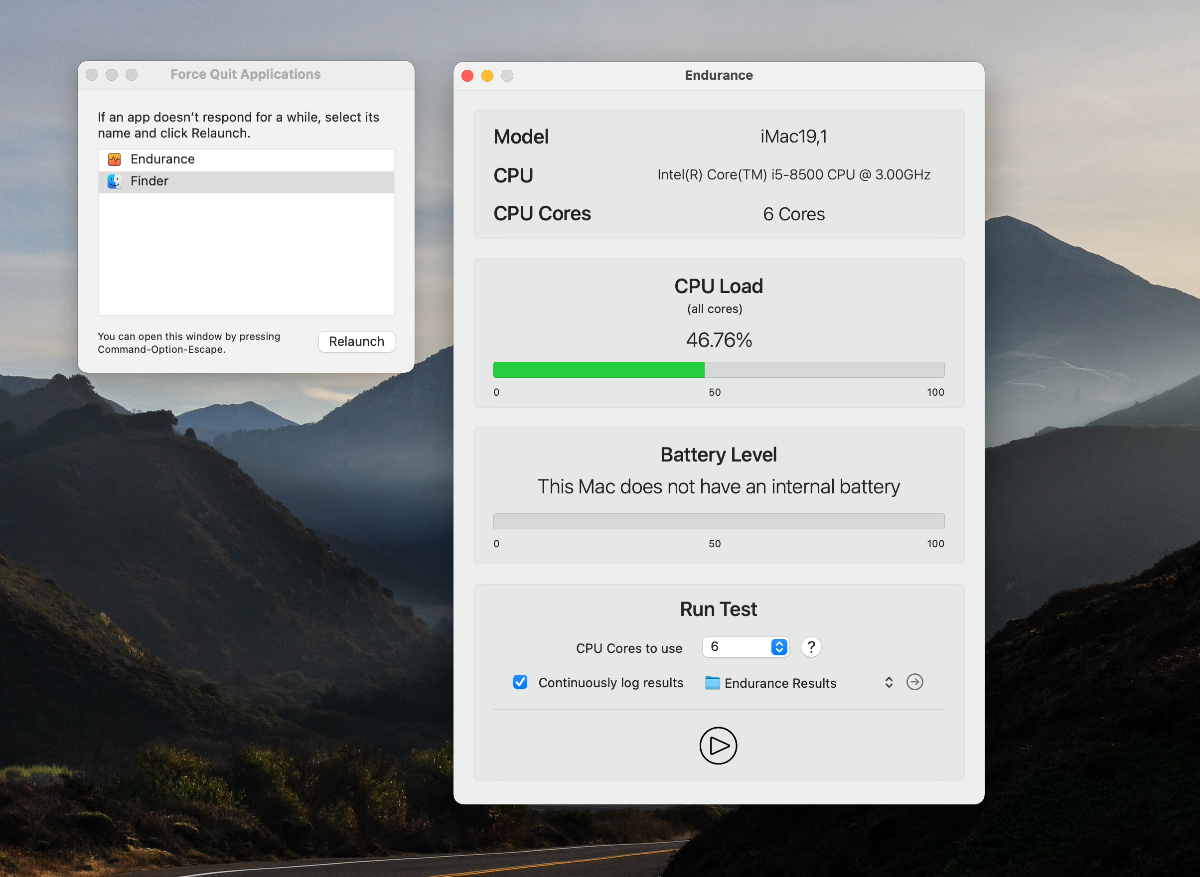Click the Endurance app icon in Force Quit list
This screenshot has height=877, width=1200.
115,159
